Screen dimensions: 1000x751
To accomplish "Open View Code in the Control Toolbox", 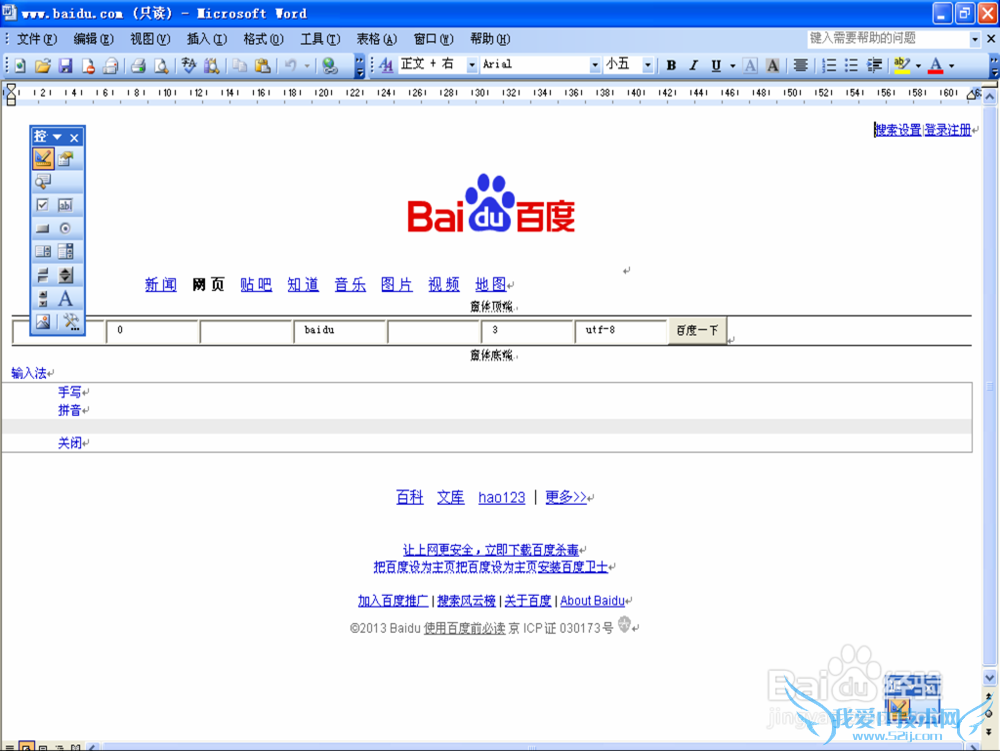I will pos(43,182).
